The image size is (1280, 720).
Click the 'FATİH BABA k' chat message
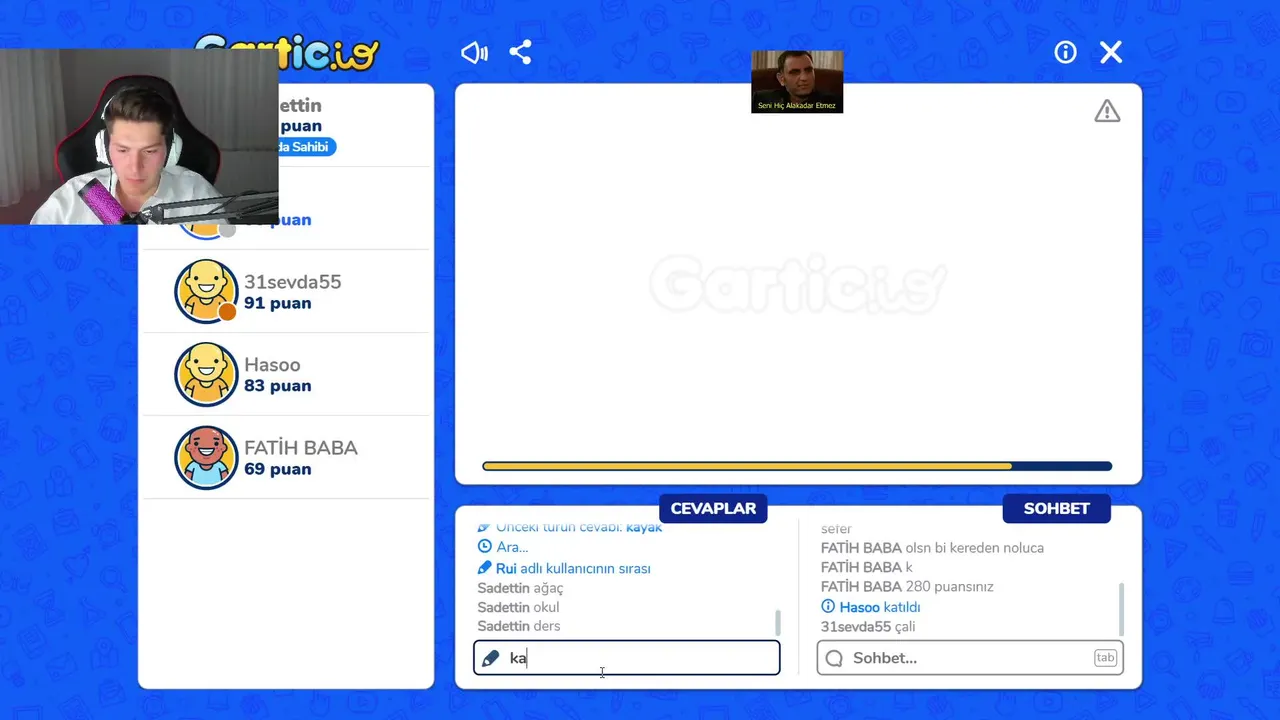[x=867, y=567]
